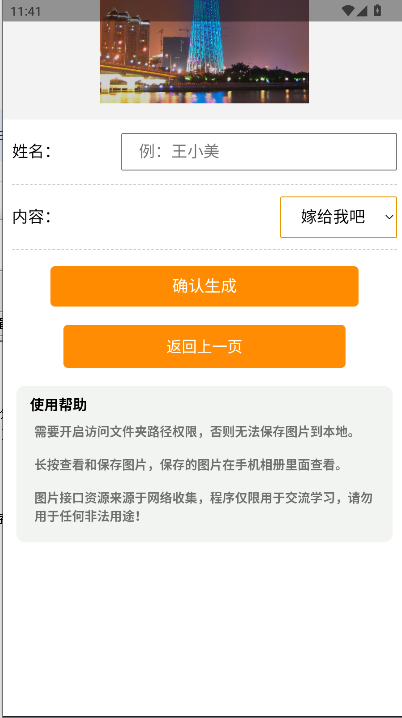The width and height of the screenshot is (402, 718).
Task: Click the gray banner area left of image
Action: [52, 69]
